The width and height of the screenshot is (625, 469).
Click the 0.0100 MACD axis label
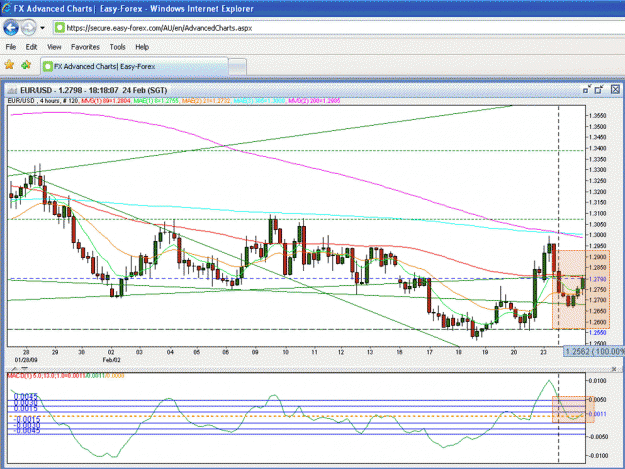pyautogui.click(x=597, y=381)
